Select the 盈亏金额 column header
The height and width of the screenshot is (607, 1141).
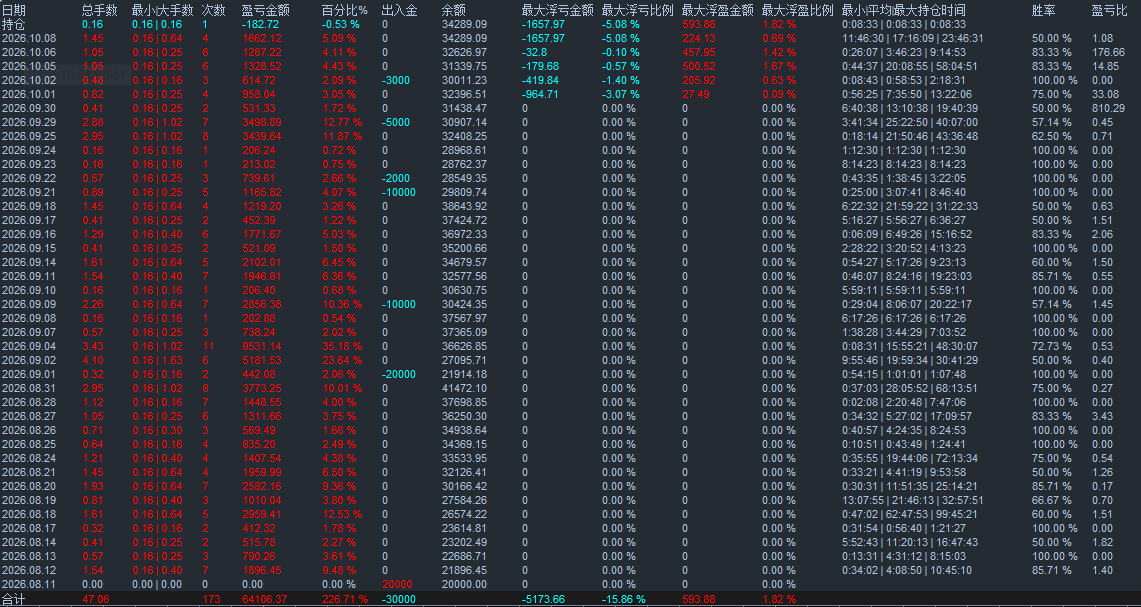265,10
